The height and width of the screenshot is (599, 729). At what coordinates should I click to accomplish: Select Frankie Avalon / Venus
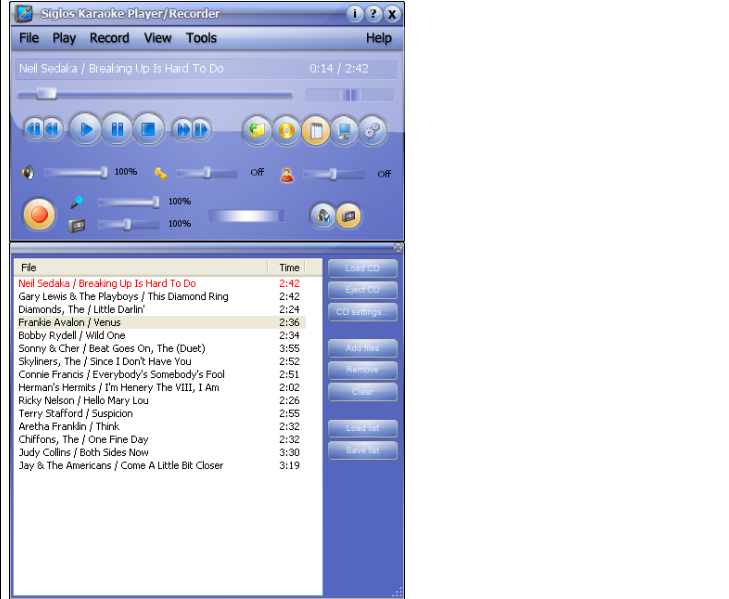(x=161, y=322)
